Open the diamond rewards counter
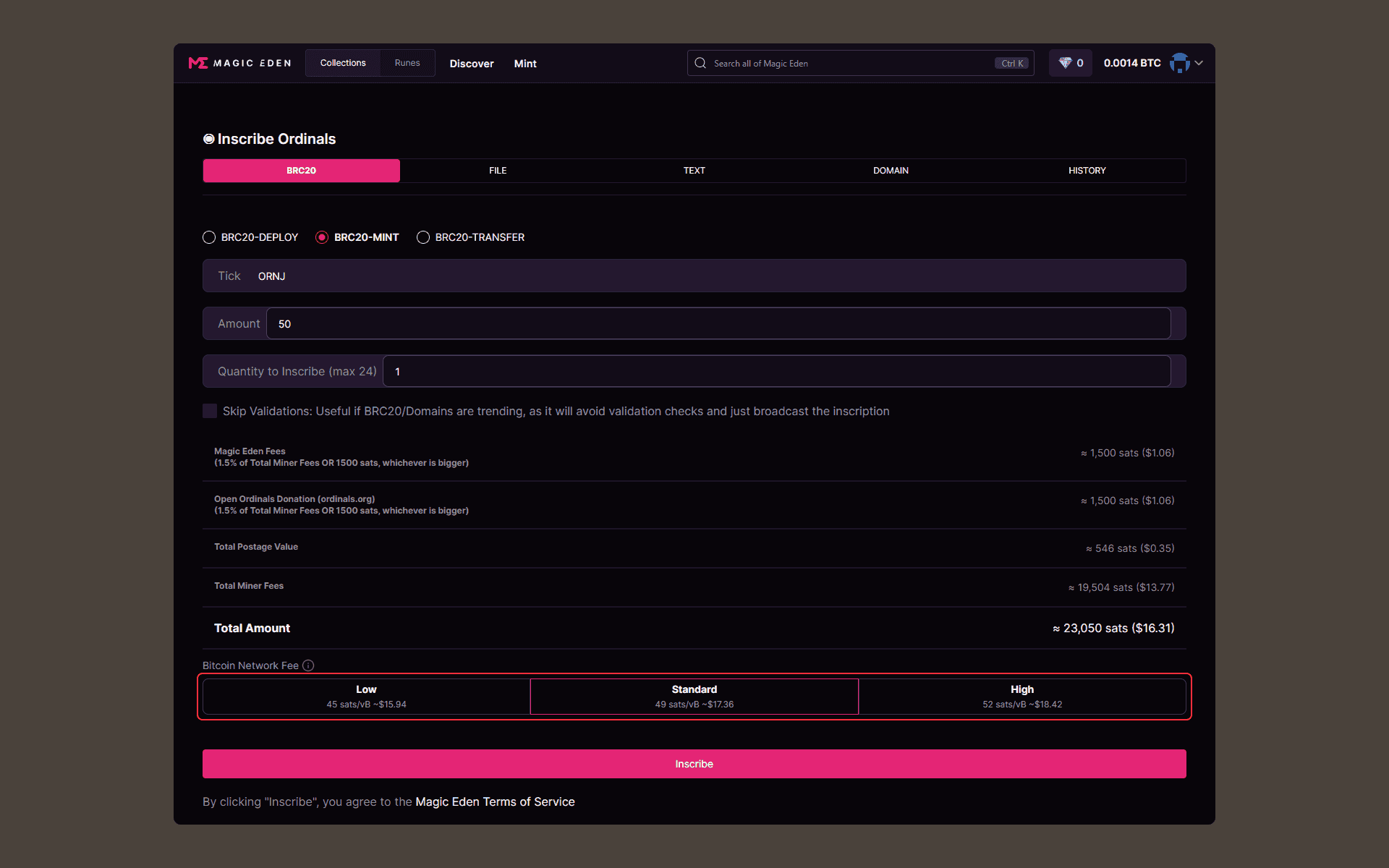1389x868 pixels. coord(1071,63)
